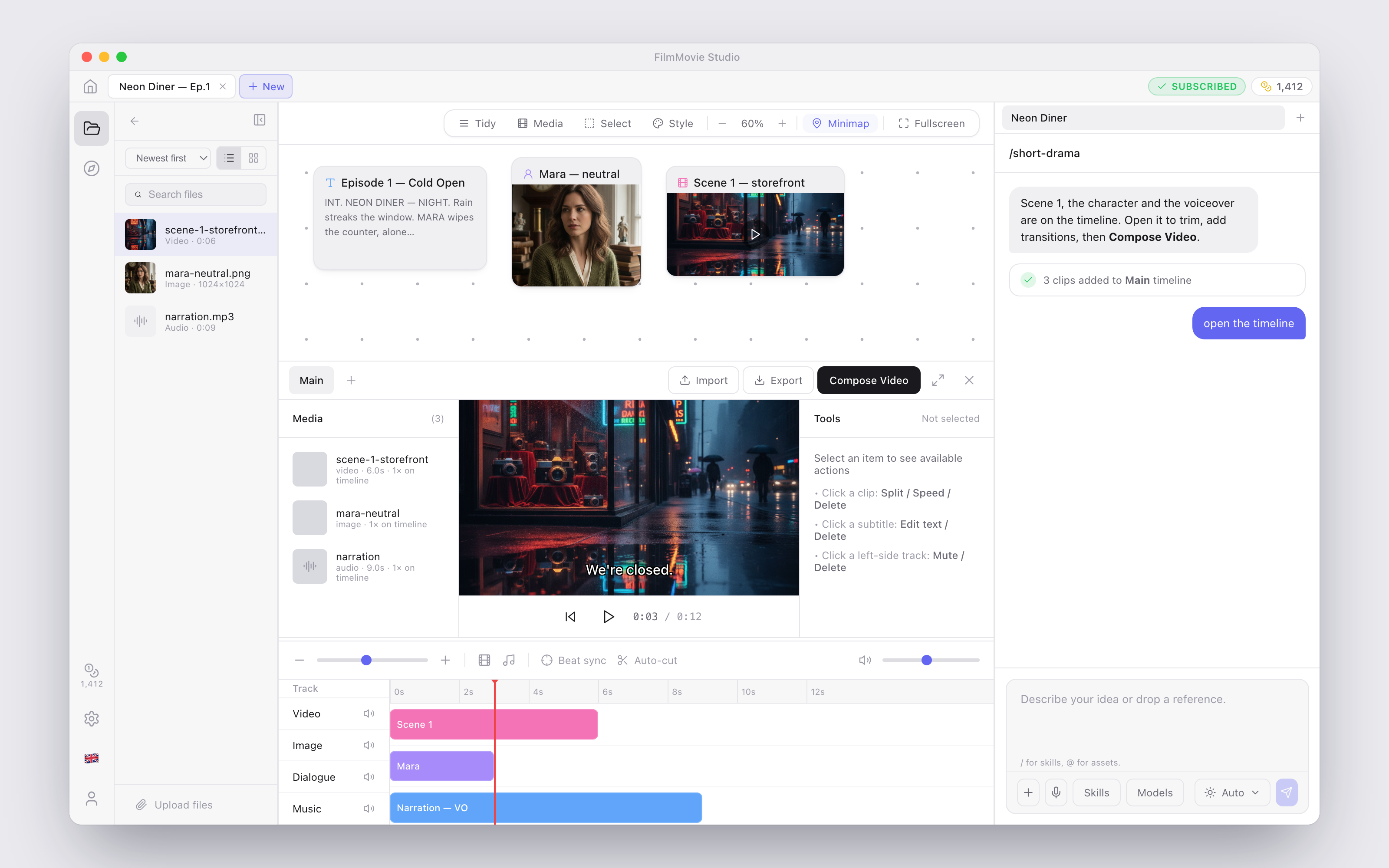
Task: Focus the Search files field
Action: [x=196, y=194]
